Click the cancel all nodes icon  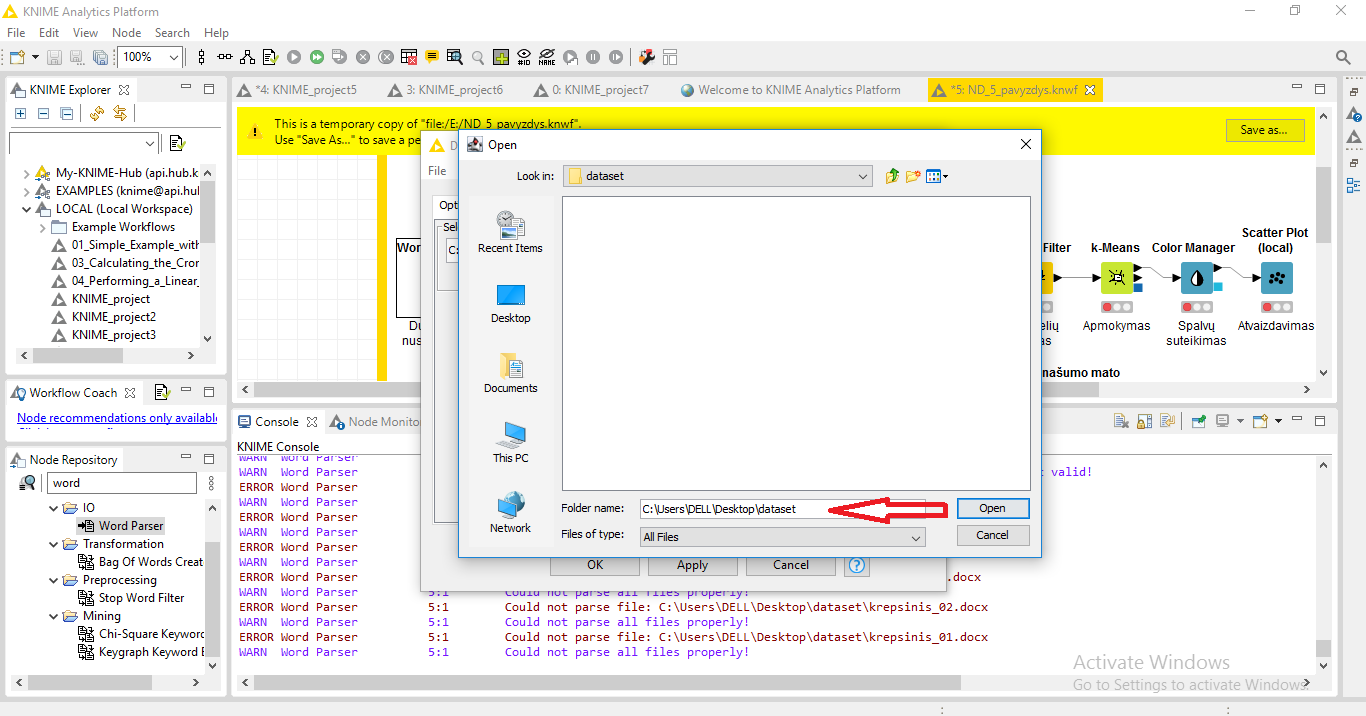click(x=385, y=57)
